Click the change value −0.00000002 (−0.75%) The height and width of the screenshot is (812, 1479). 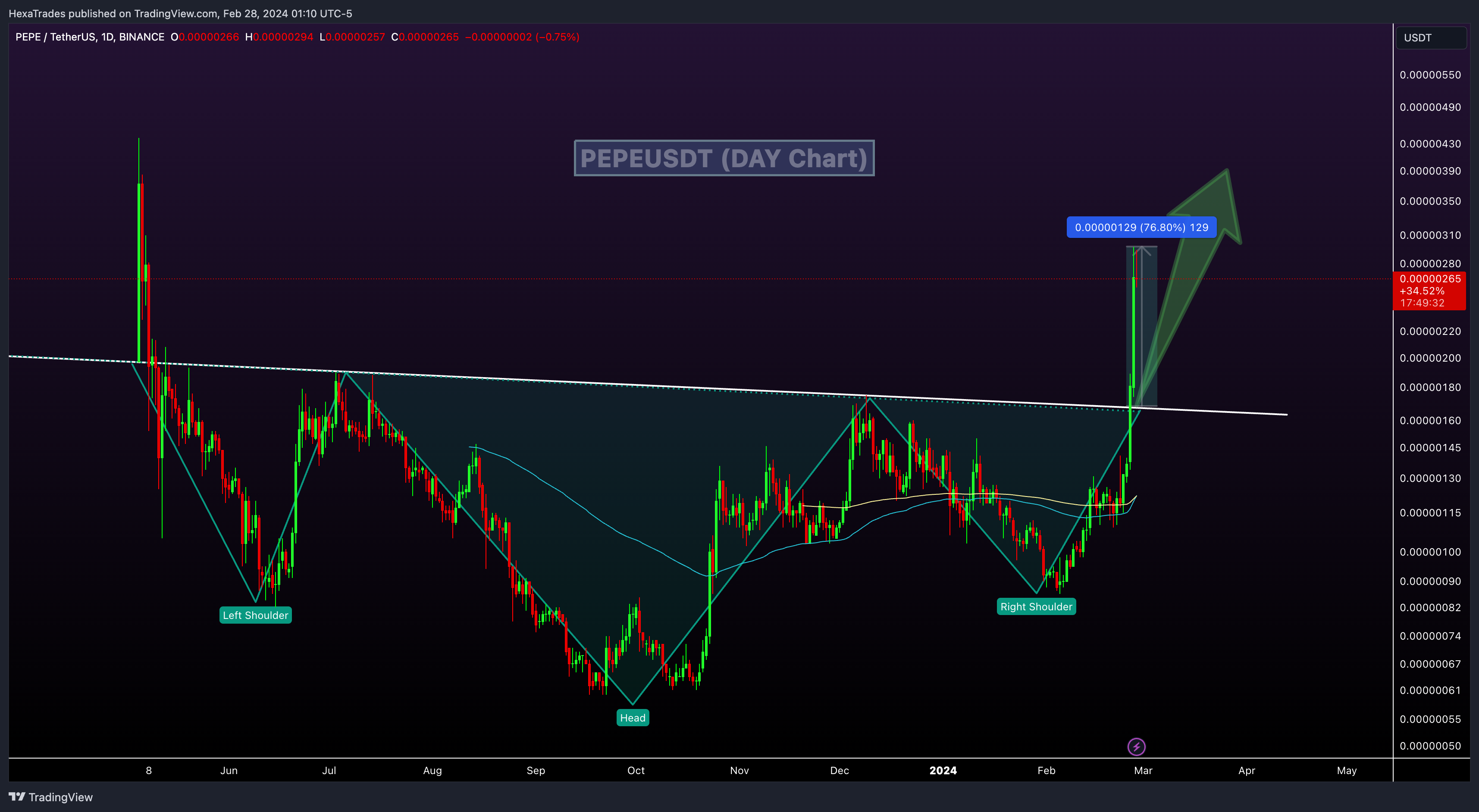pos(522,37)
